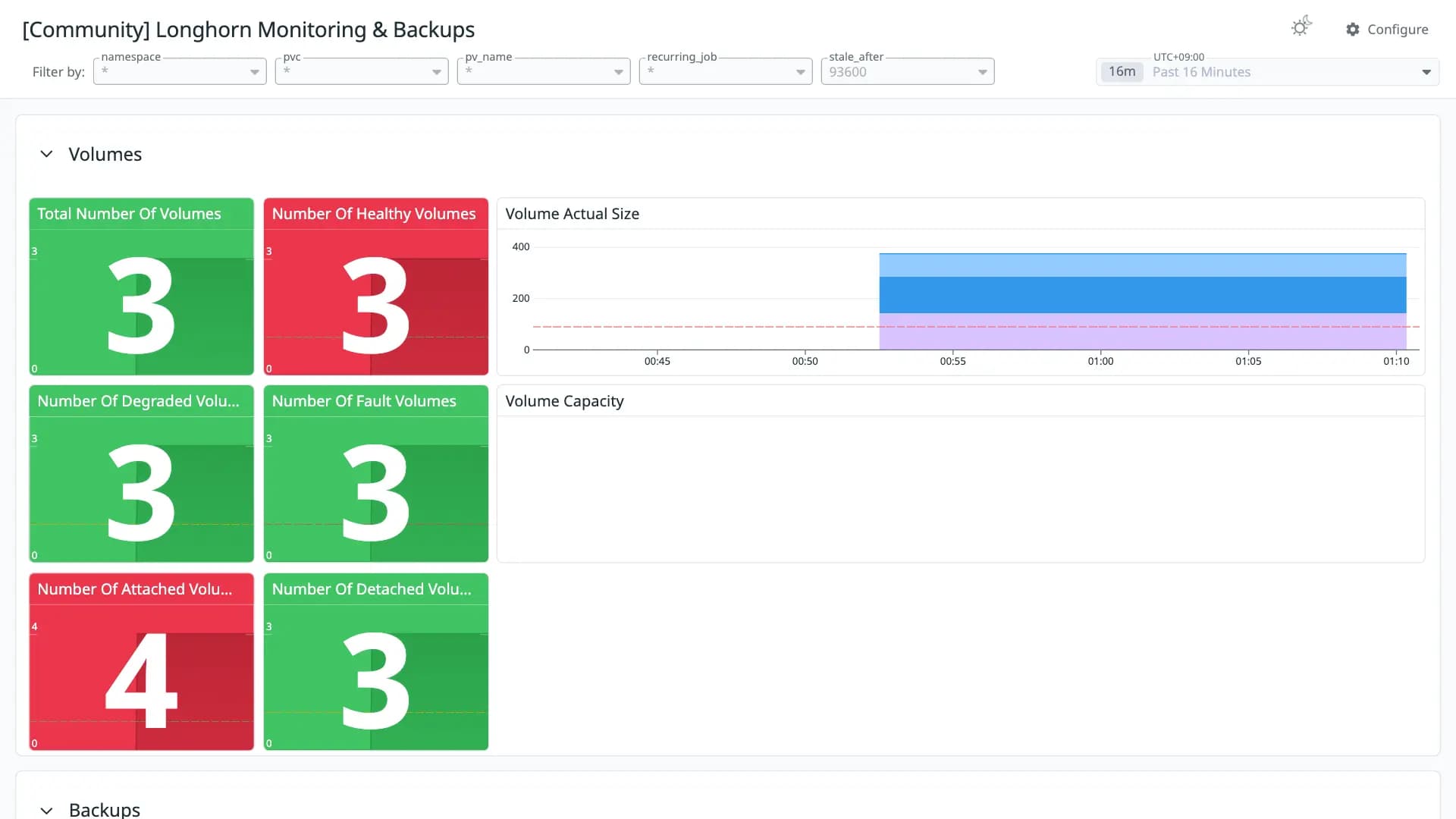Click the light blue band in the chart
The width and height of the screenshot is (1456, 819).
point(1143,265)
